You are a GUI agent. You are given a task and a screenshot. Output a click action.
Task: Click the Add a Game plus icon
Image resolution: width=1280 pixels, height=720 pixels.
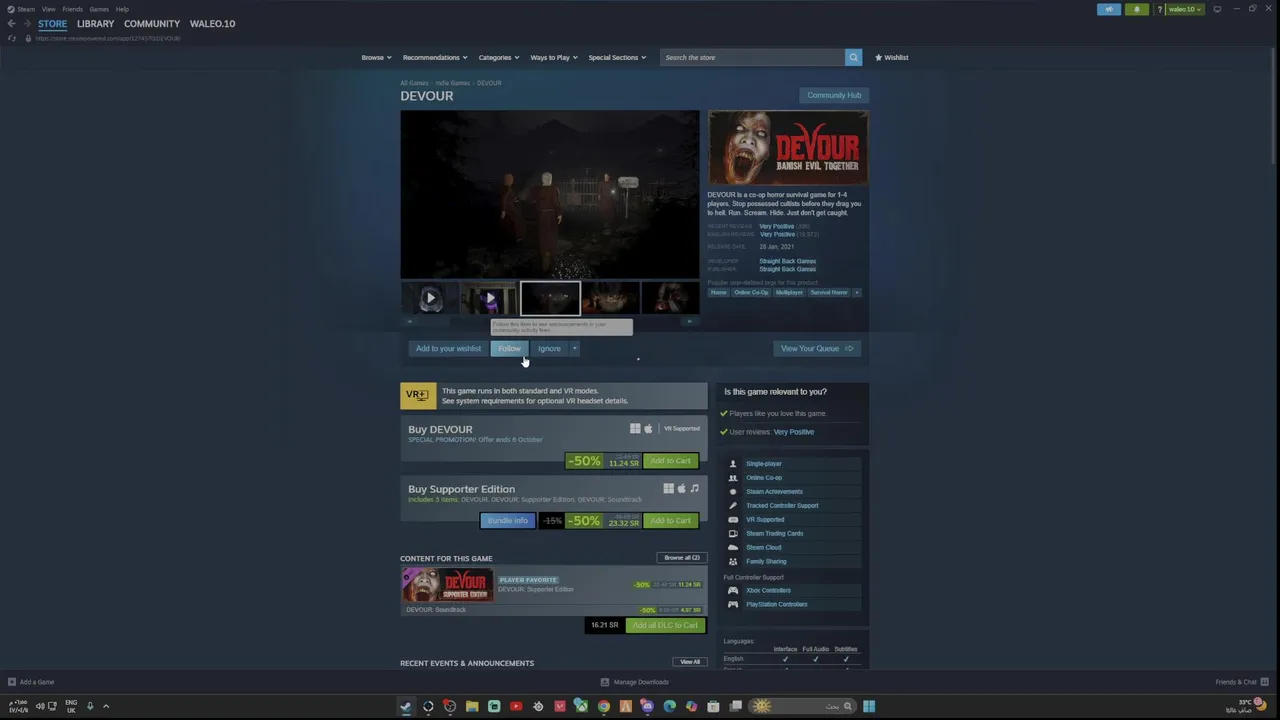[x=12, y=682]
